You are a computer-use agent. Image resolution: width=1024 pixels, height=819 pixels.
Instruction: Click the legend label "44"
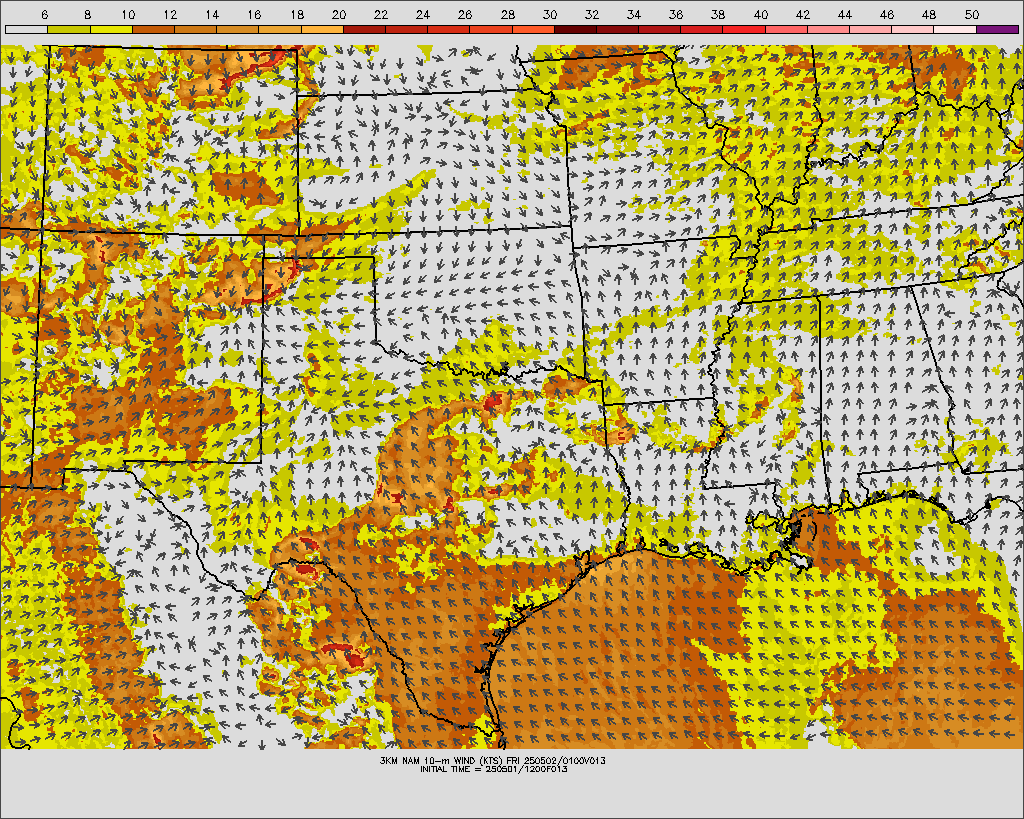(845, 14)
